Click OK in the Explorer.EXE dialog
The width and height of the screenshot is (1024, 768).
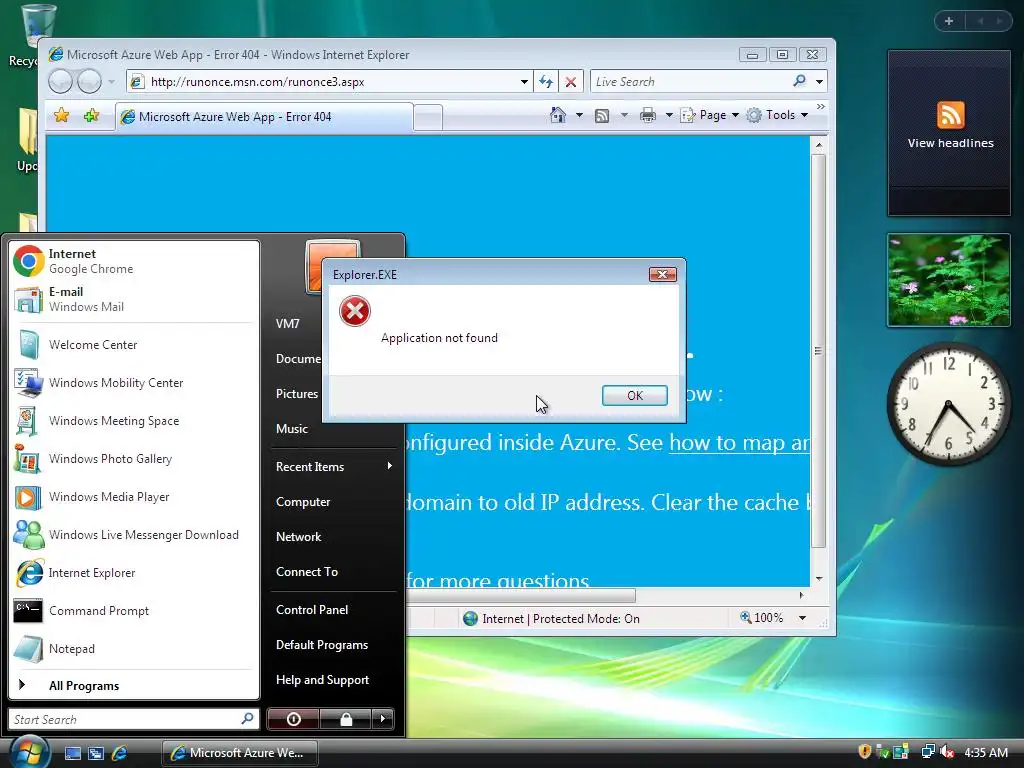point(634,395)
